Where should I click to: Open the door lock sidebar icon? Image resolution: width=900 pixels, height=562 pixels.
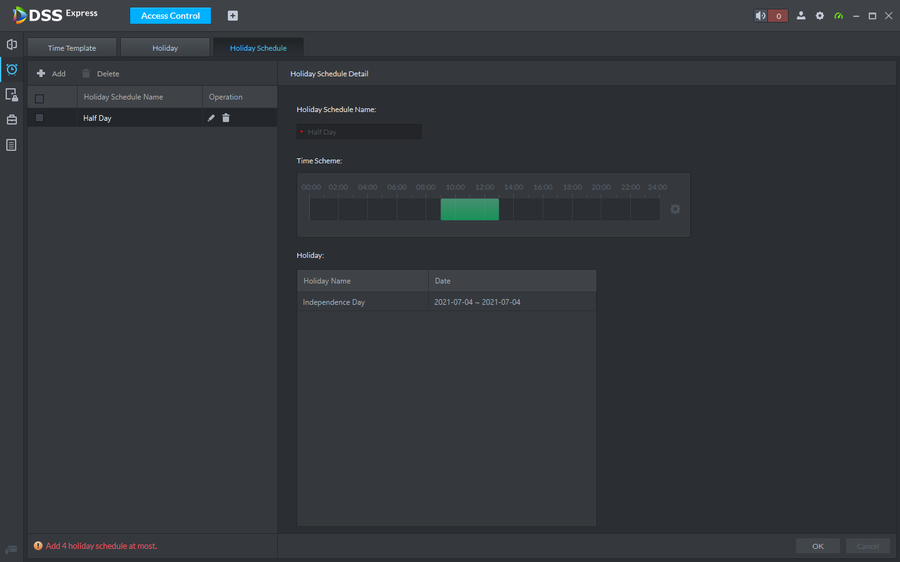coord(11,95)
